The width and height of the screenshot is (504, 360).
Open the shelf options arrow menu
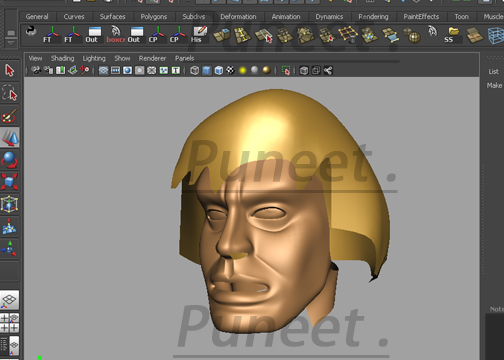[x=11, y=43]
